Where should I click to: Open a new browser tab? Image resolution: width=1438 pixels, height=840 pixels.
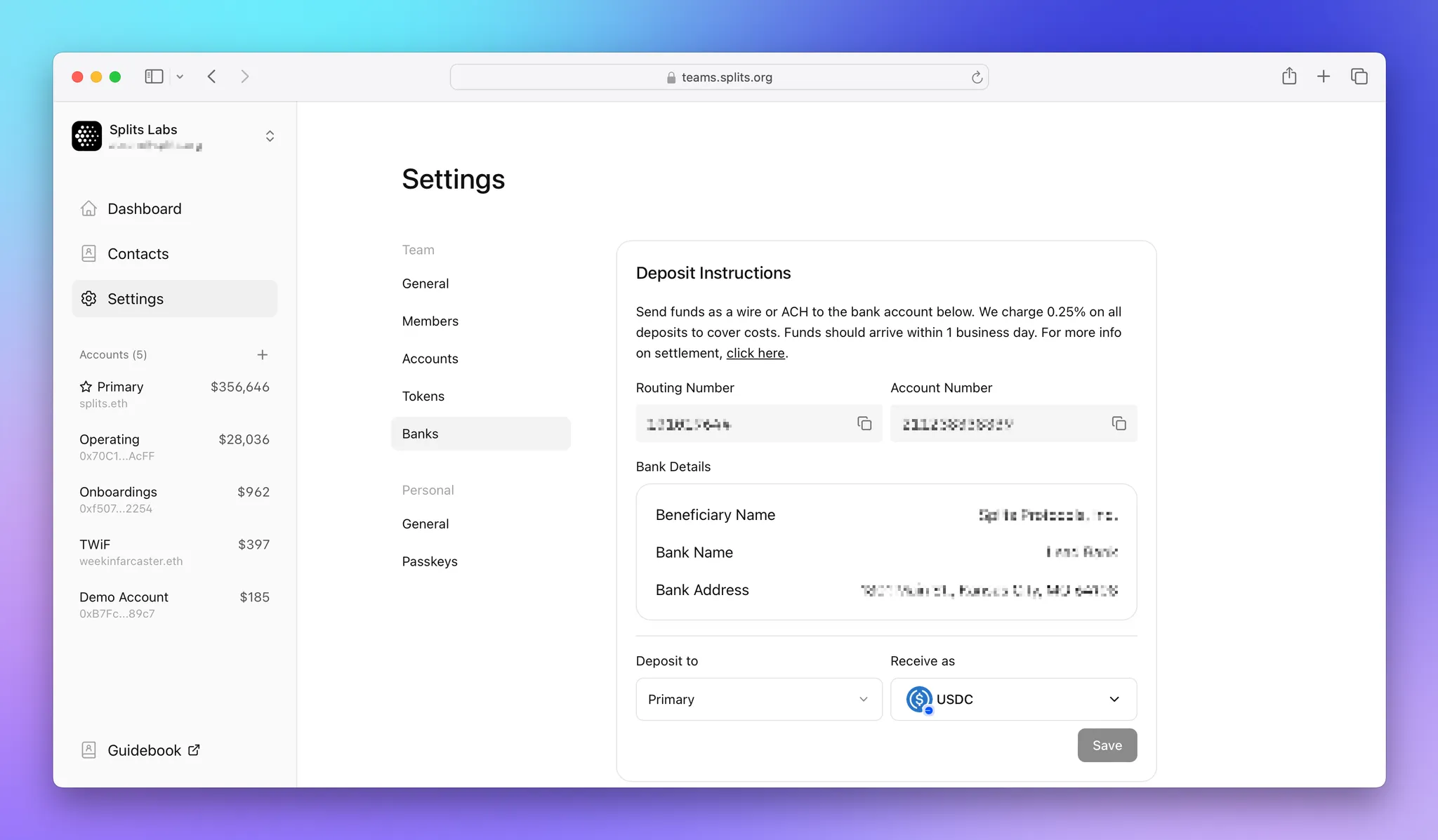pos(1324,76)
